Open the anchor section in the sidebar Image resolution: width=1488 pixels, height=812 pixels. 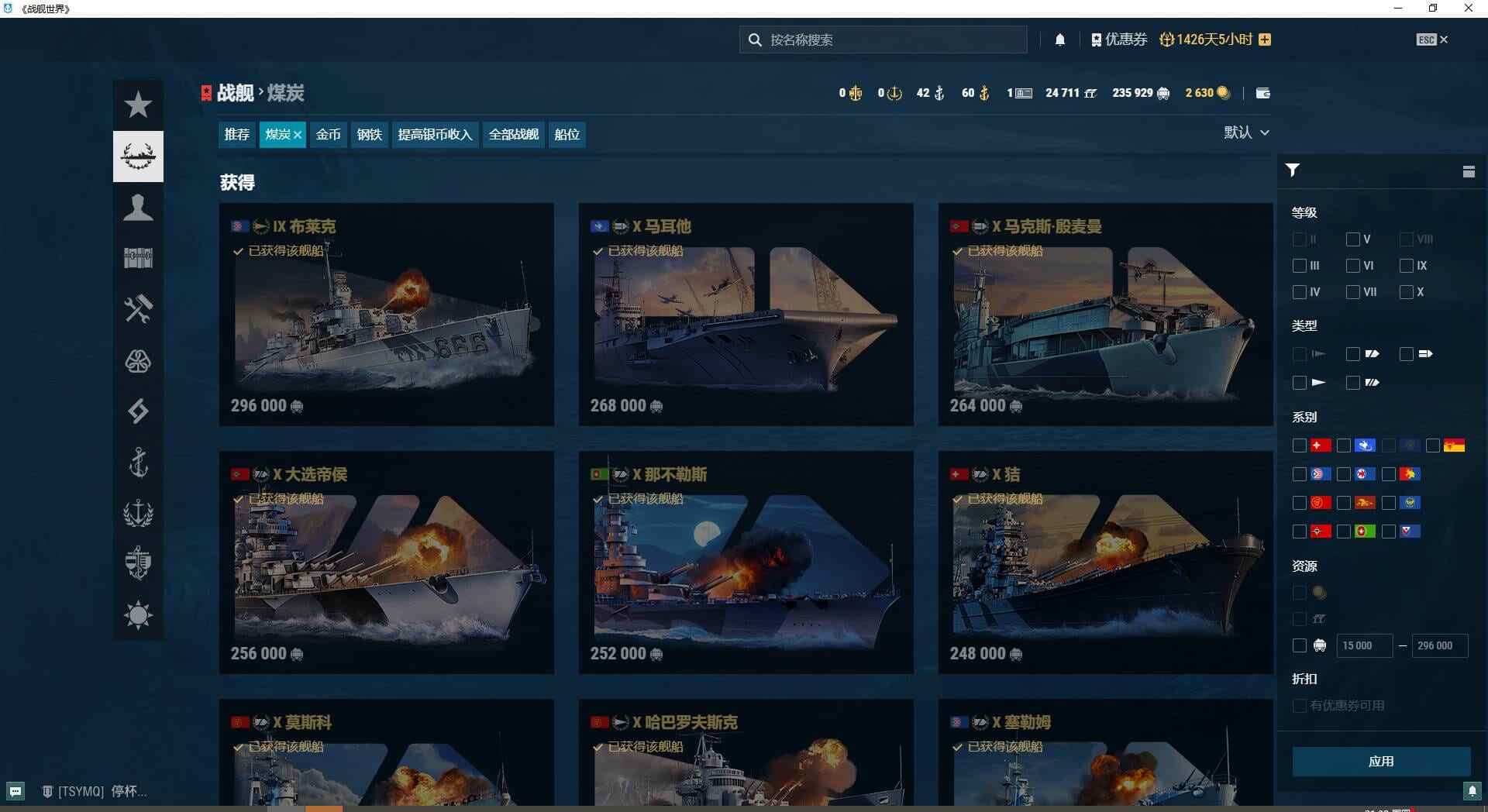pos(138,463)
